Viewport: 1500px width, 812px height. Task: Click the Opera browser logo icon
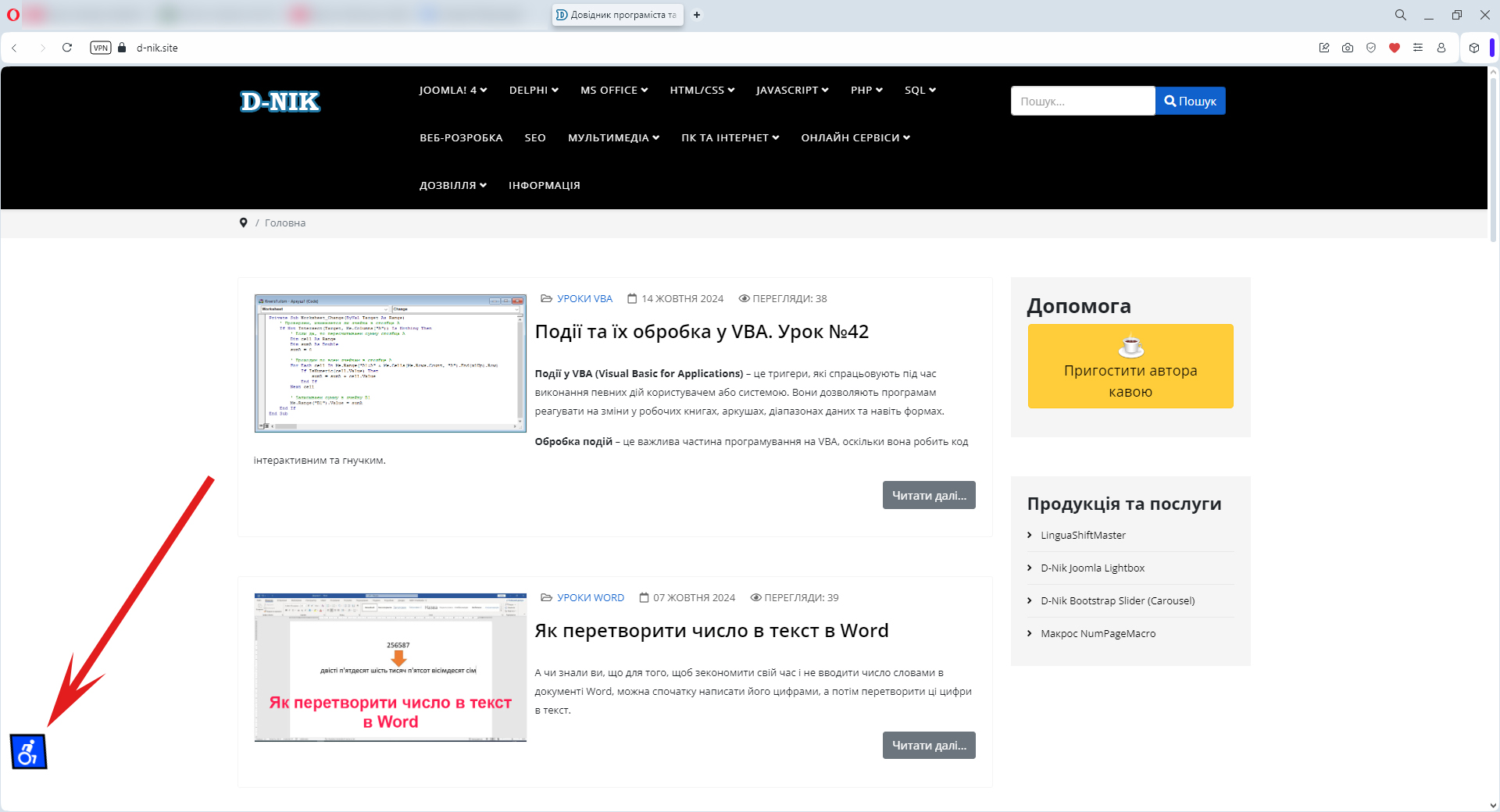(13, 15)
